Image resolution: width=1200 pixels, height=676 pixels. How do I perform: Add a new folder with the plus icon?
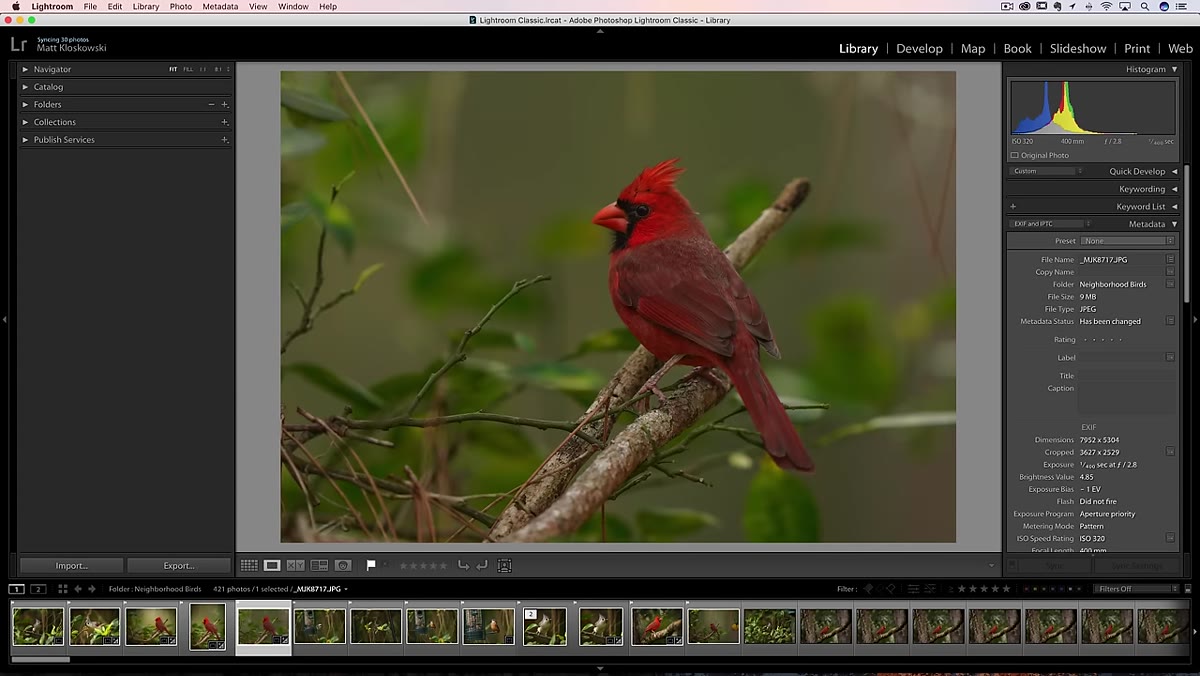point(224,104)
